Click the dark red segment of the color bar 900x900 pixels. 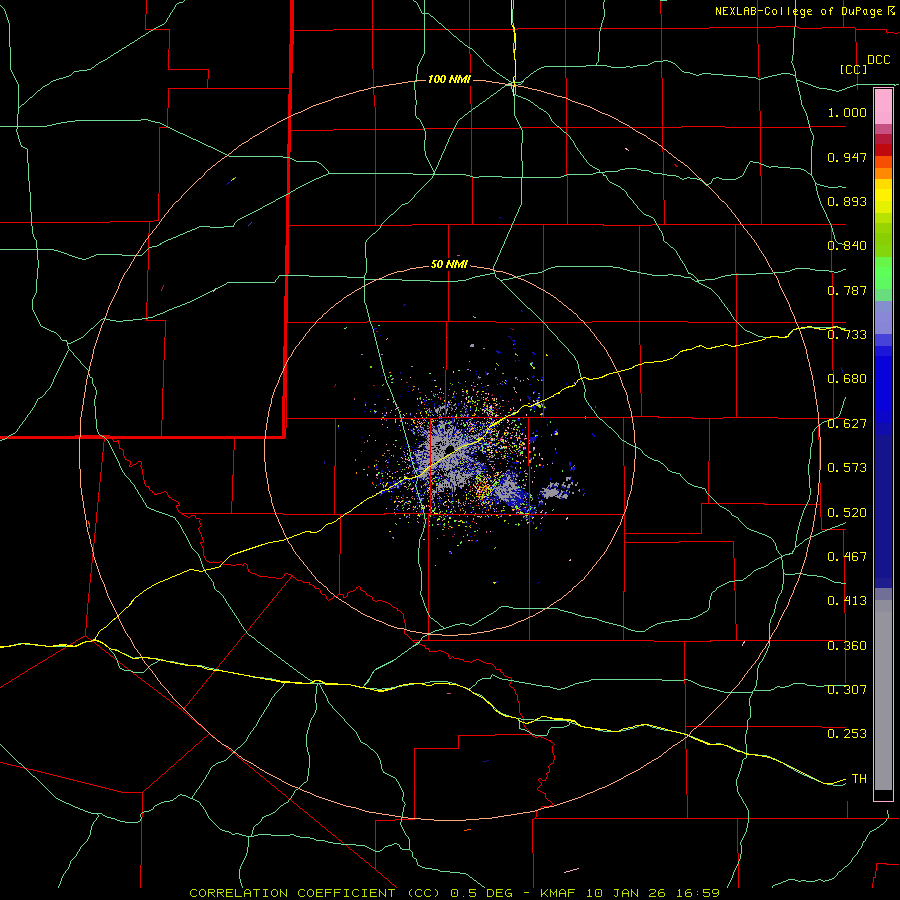(x=883, y=149)
